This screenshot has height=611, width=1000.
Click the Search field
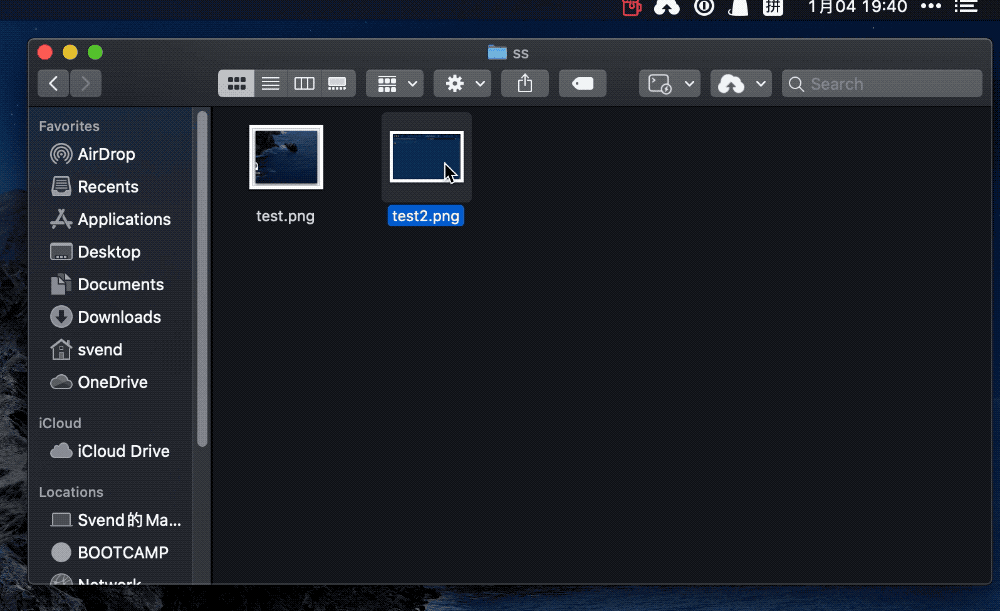click(882, 84)
